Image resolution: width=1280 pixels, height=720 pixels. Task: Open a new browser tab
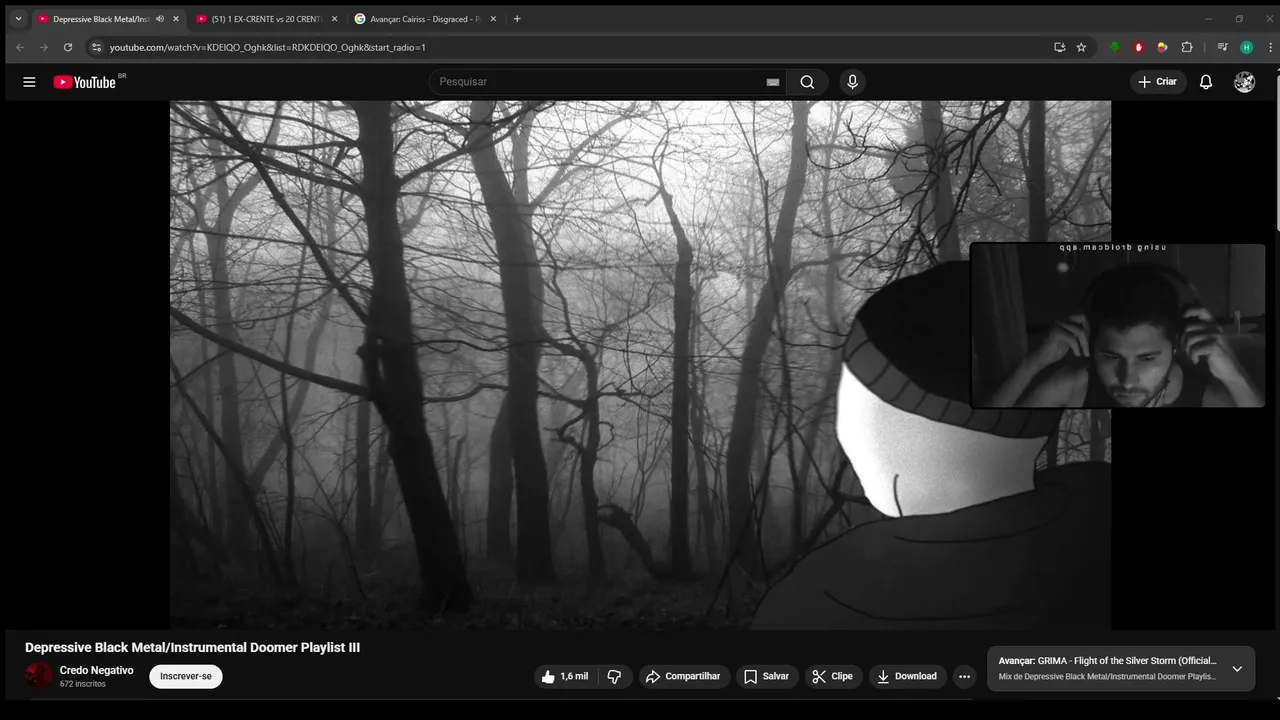coord(517,19)
